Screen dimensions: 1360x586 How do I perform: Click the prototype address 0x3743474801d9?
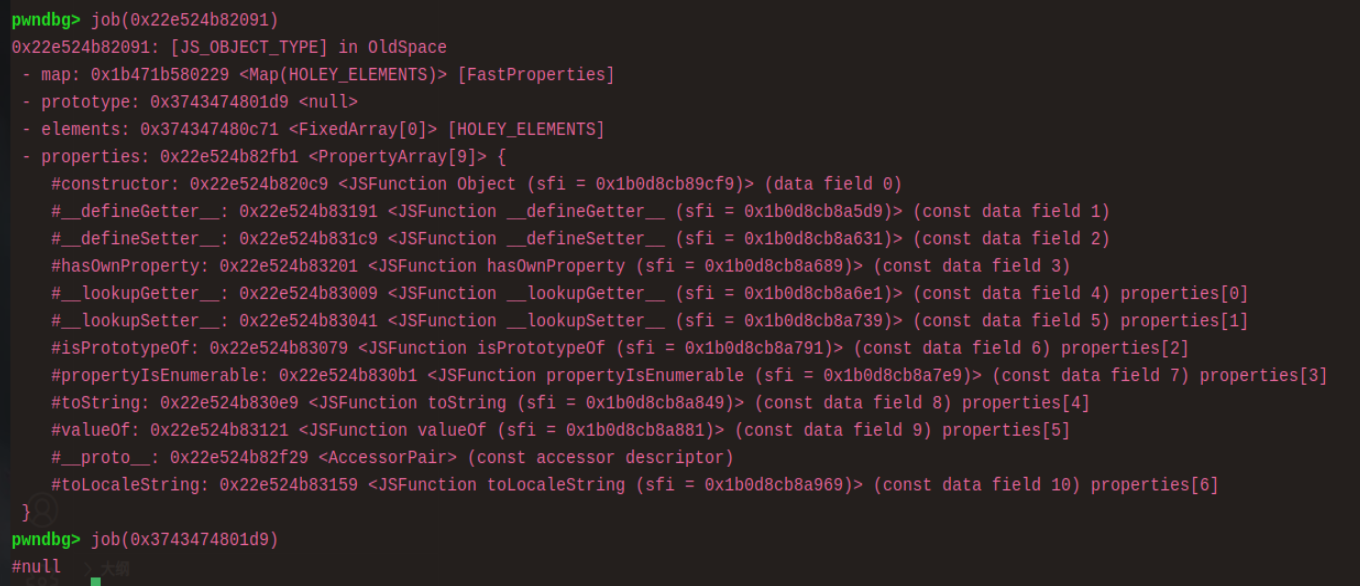(x=219, y=102)
